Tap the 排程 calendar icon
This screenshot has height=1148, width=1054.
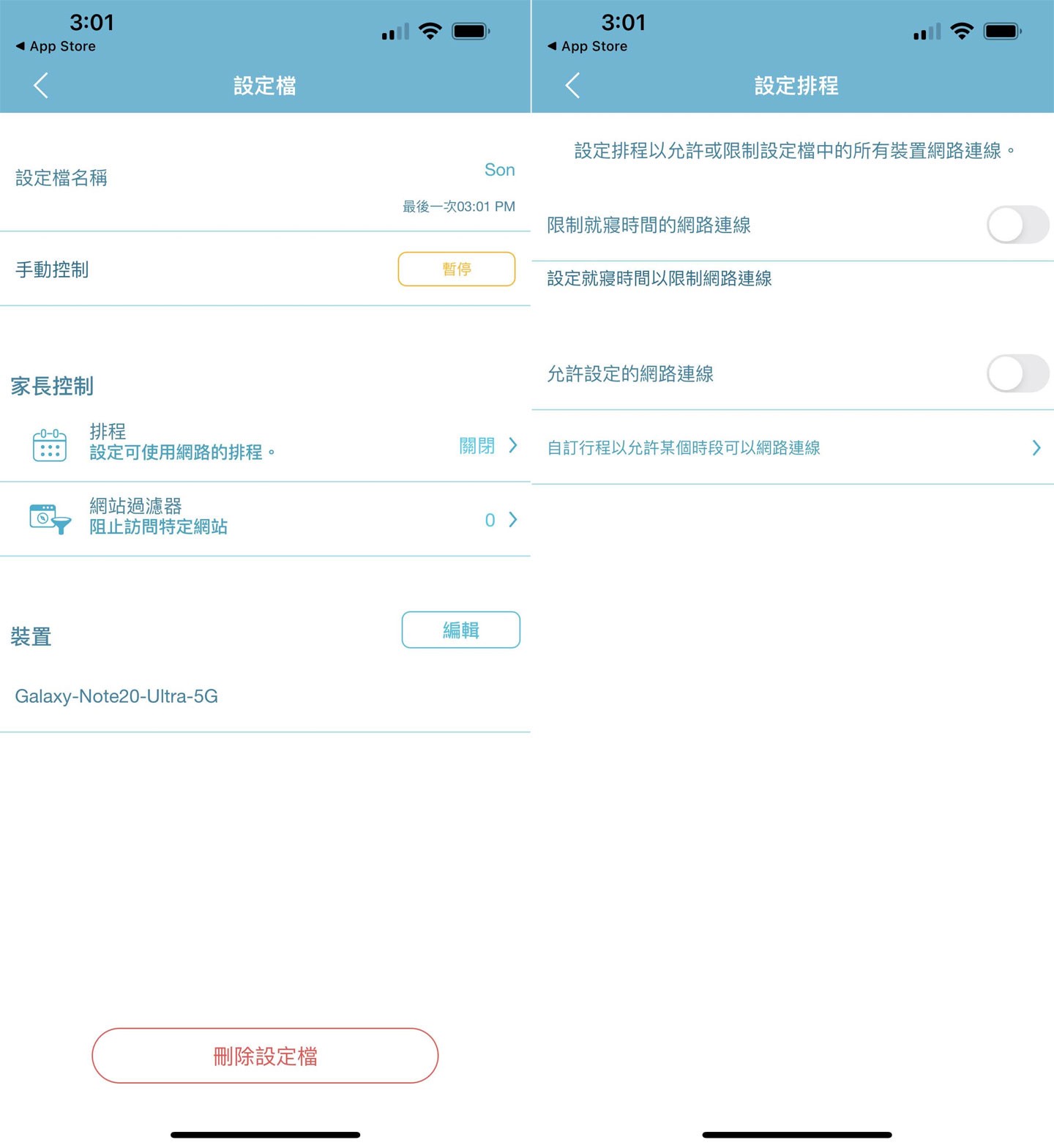pos(50,445)
